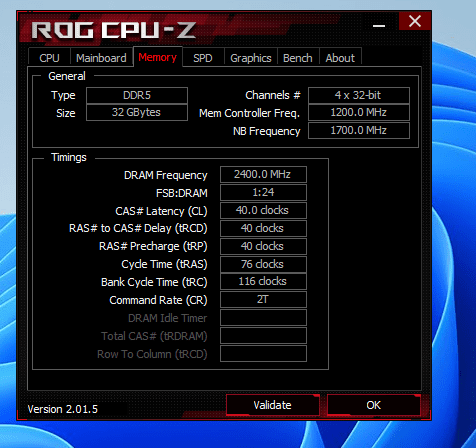Click the RAS# Precharge (tRP) label
This screenshot has height=448, width=476.
(153, 246)
